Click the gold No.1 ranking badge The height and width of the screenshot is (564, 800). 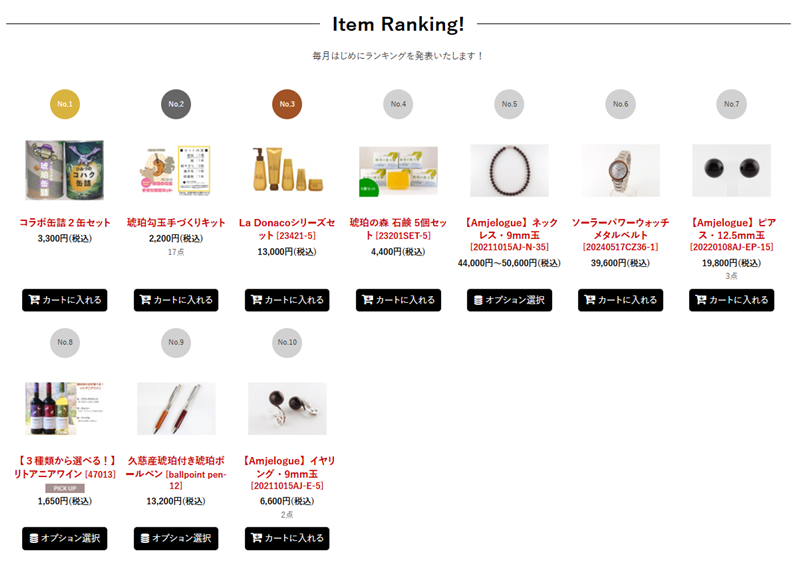[x=65, y=104]
